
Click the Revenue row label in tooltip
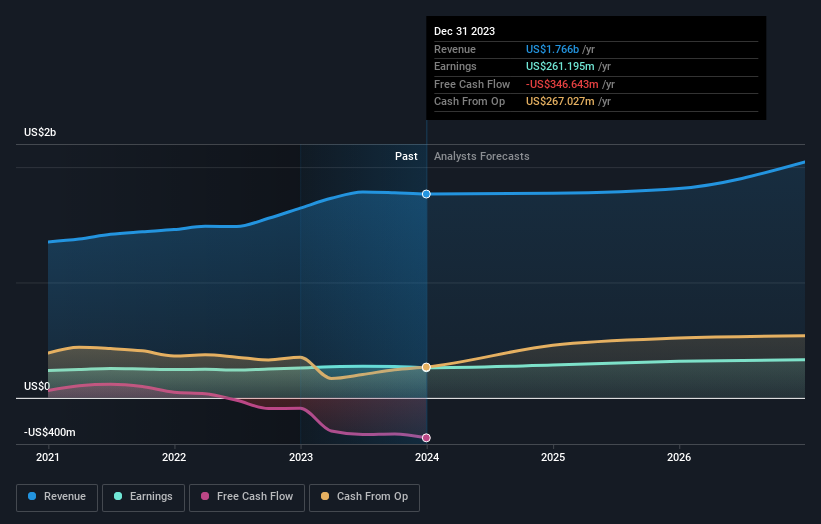pos(455,49)
